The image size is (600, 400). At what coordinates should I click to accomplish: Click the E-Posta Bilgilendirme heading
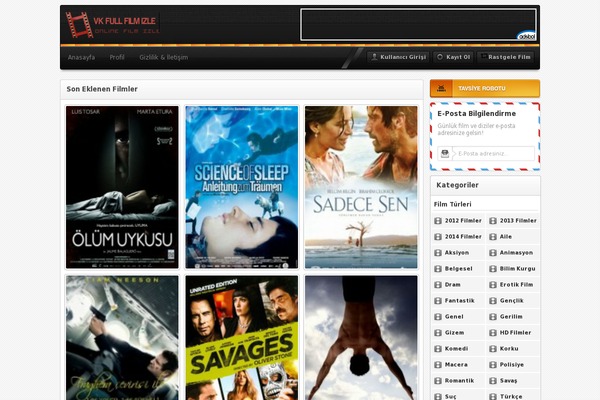tap(476, 114)
